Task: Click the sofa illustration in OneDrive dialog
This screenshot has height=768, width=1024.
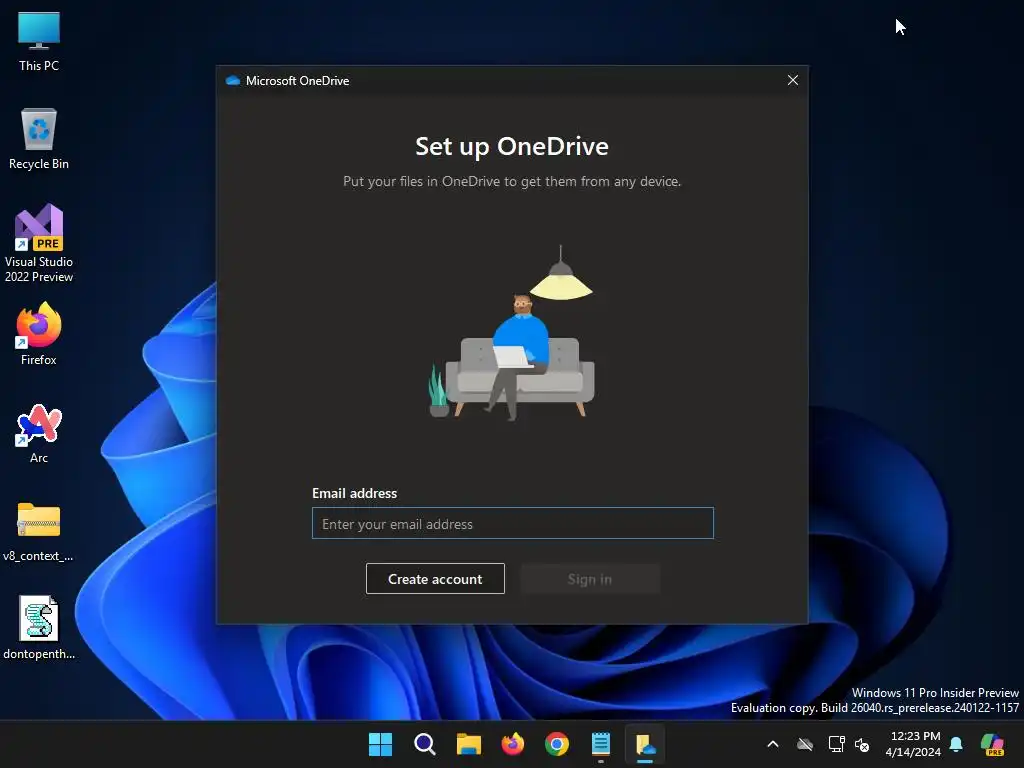Action: click(x=512, y=334)
